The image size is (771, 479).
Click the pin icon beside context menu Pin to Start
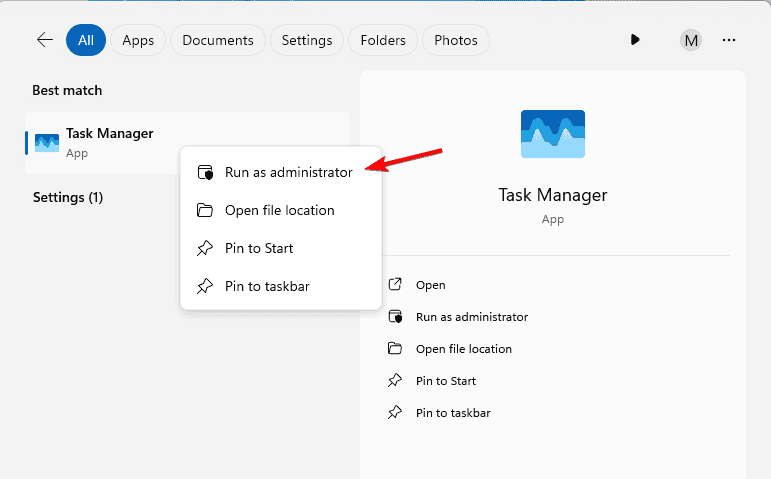205,248
